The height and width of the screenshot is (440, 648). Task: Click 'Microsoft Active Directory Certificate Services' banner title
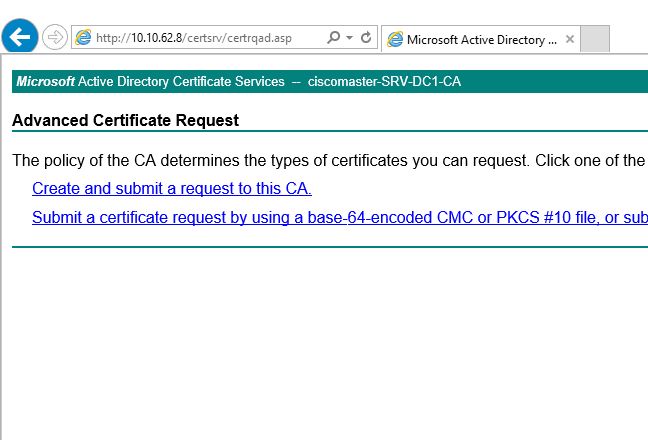150,81
